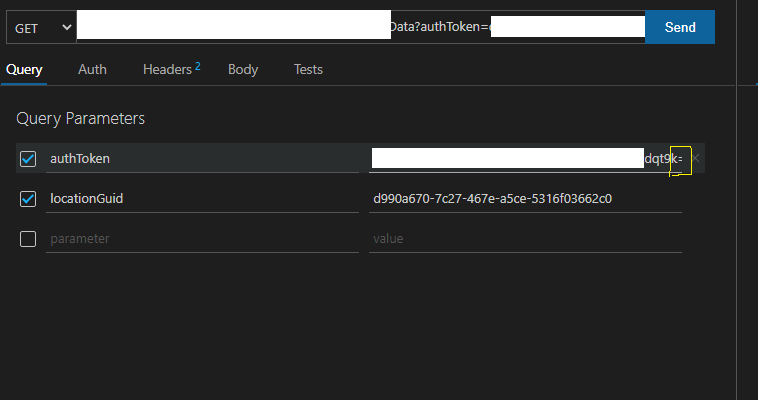Switch to the Body tab
Image resolution: width=758 pixels, height=400 pixels.
(x=243, y=70)
